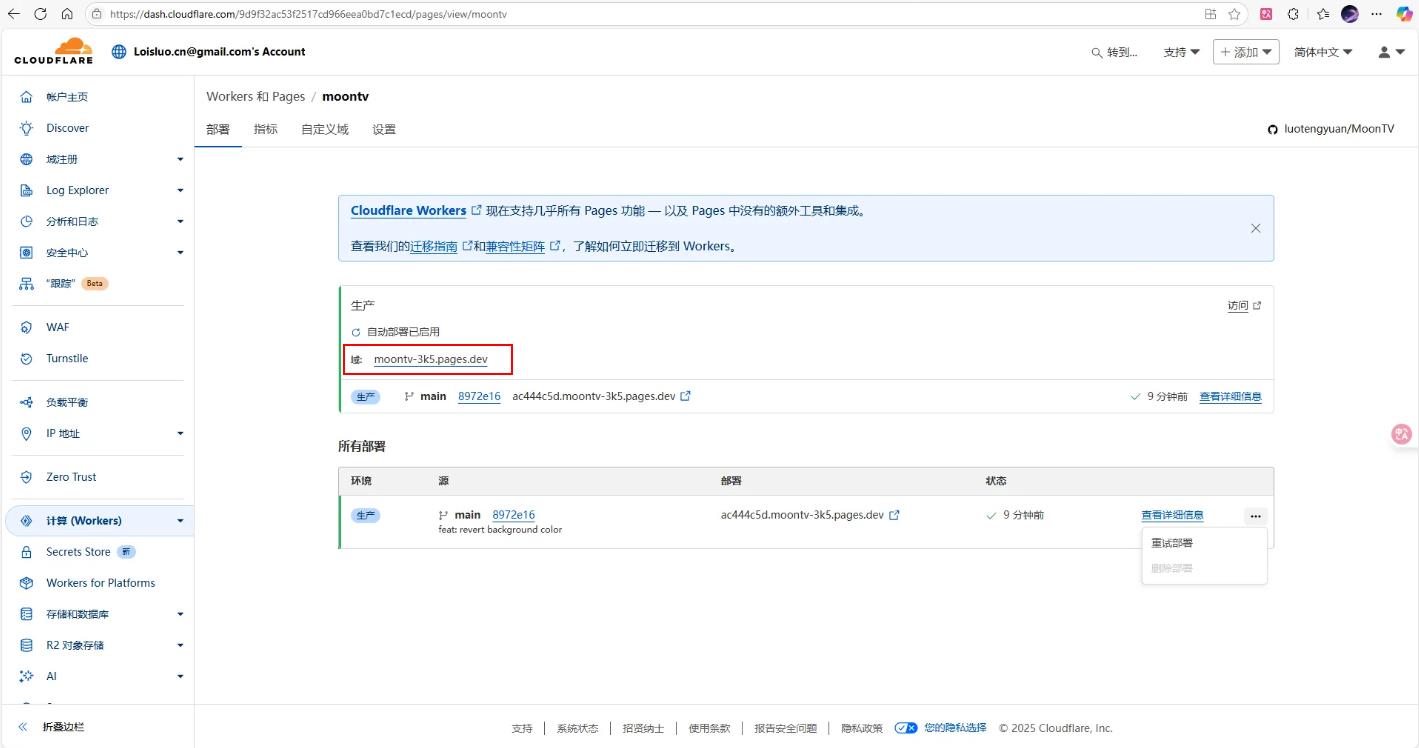Expand 存储和数据库 in the sidebar

pos(180,614)
